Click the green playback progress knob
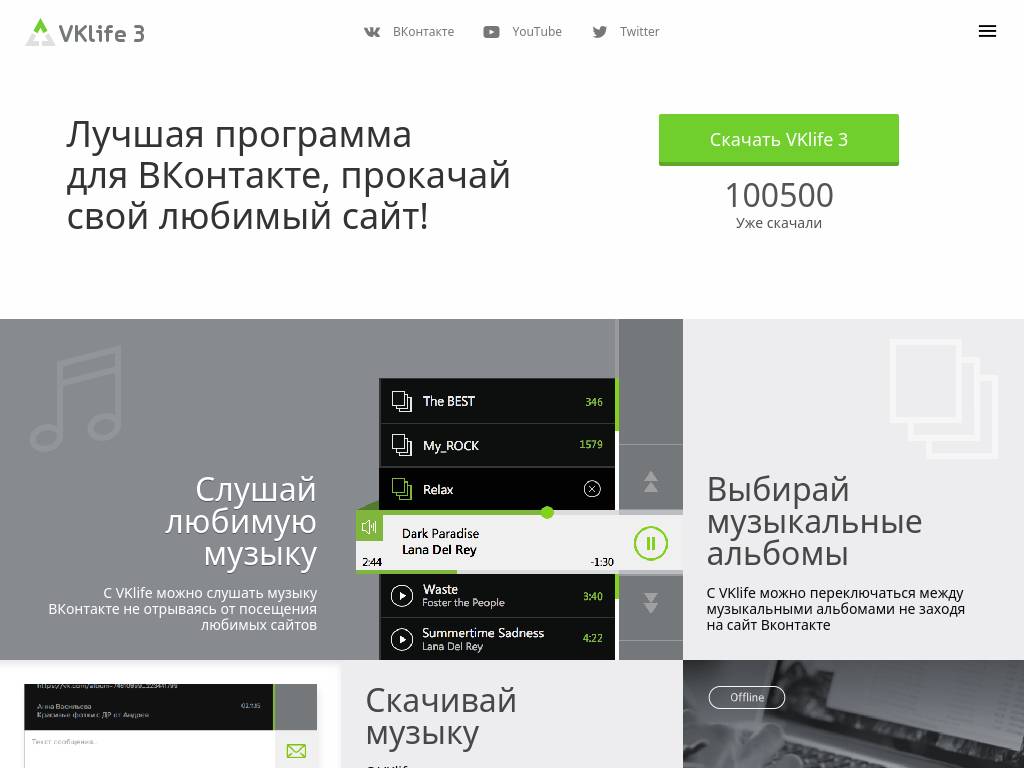The height and width of the screenshot is (768, 1024). 547,513
